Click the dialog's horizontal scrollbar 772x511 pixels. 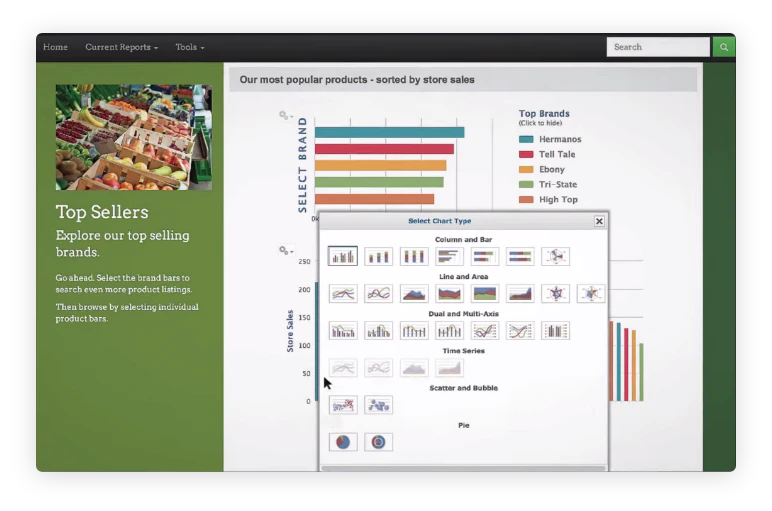click(463, 468)
